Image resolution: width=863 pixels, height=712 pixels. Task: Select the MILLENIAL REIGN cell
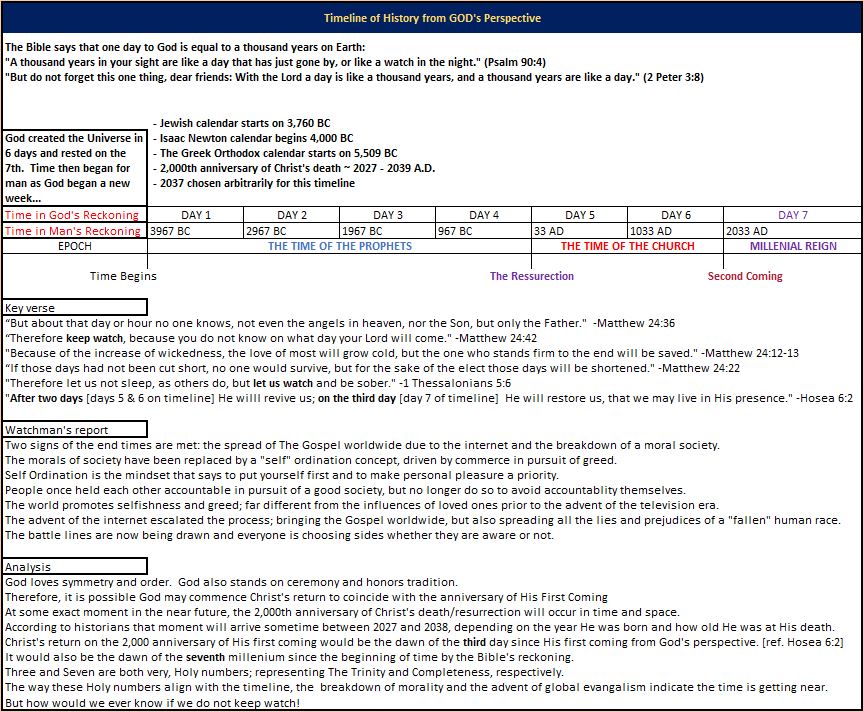(x=793, y=246)
